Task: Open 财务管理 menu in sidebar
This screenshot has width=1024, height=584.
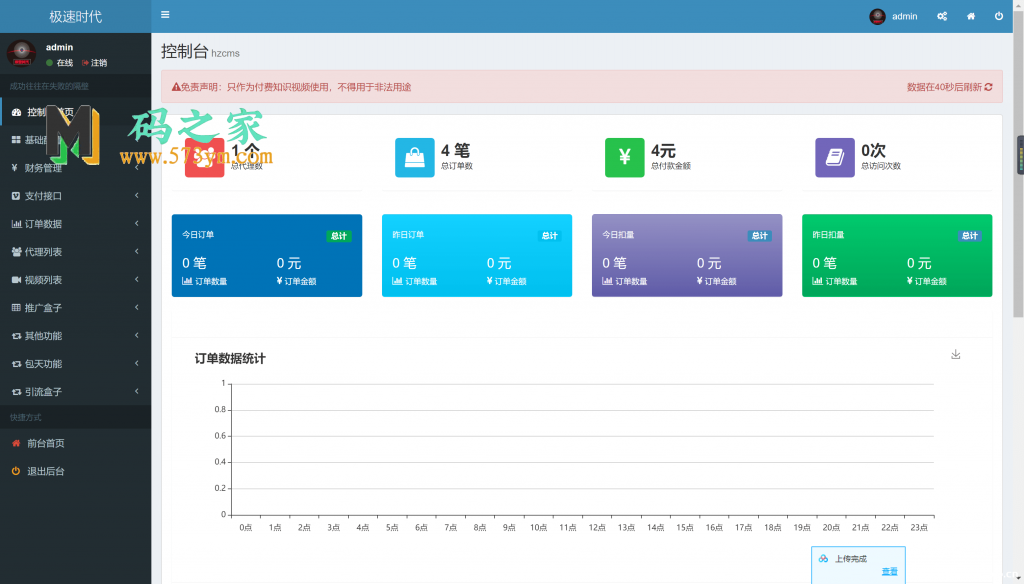Action: (75, 168)
